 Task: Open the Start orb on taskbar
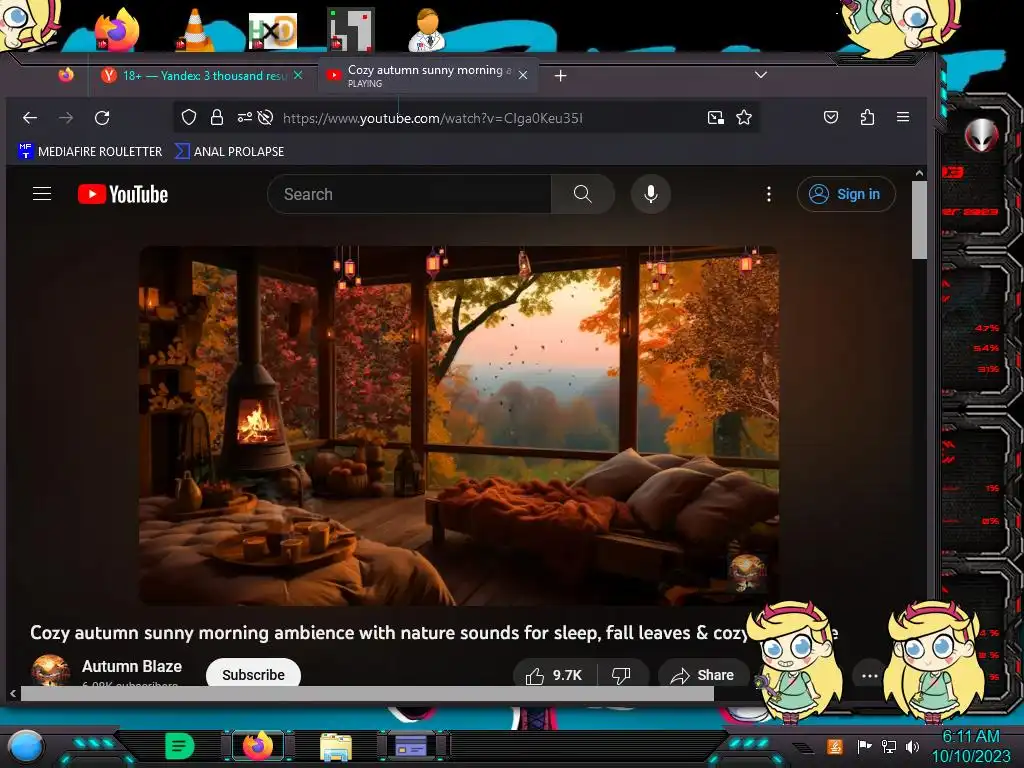[26, 747]
